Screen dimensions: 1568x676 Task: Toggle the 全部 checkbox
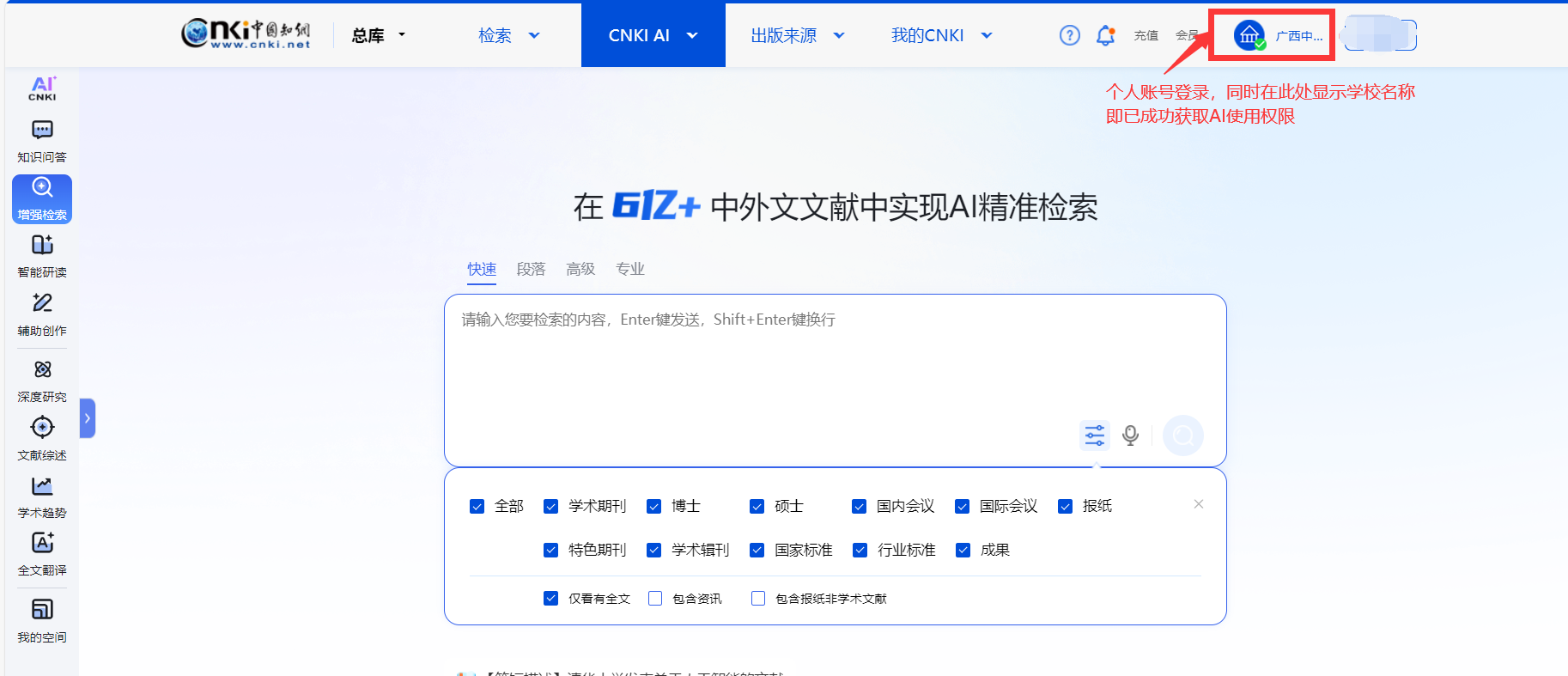pos(477,507)
